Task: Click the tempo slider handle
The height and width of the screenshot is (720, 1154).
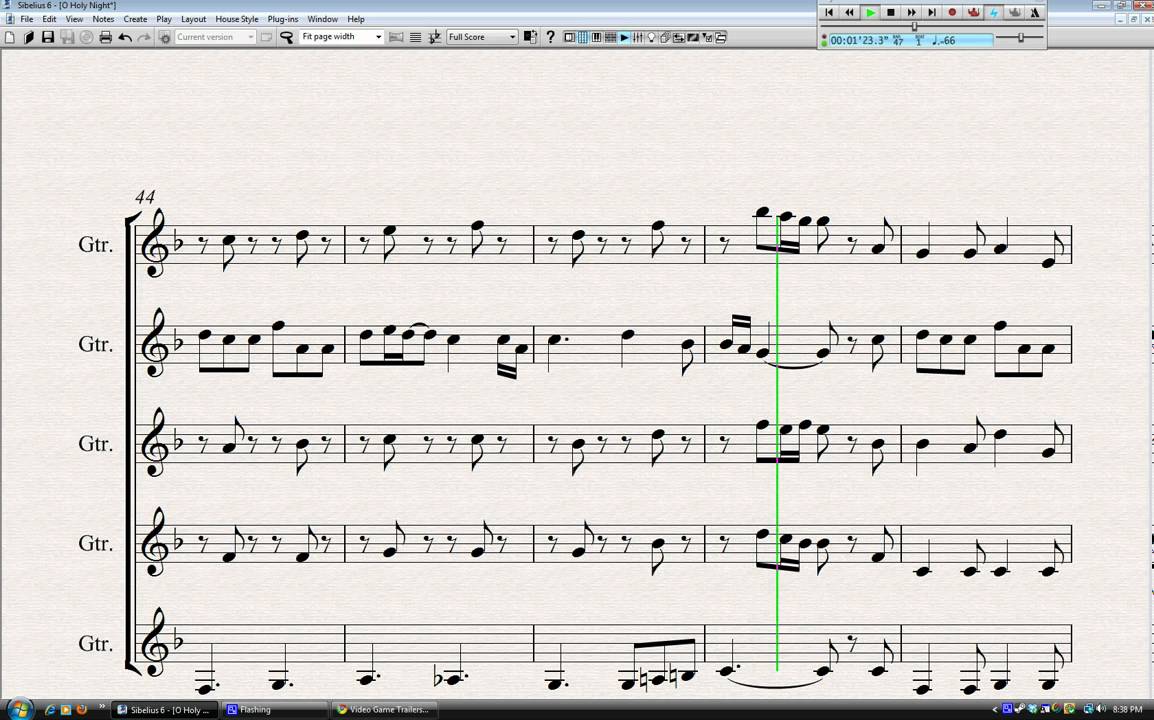Action: tap(1021, 37)
